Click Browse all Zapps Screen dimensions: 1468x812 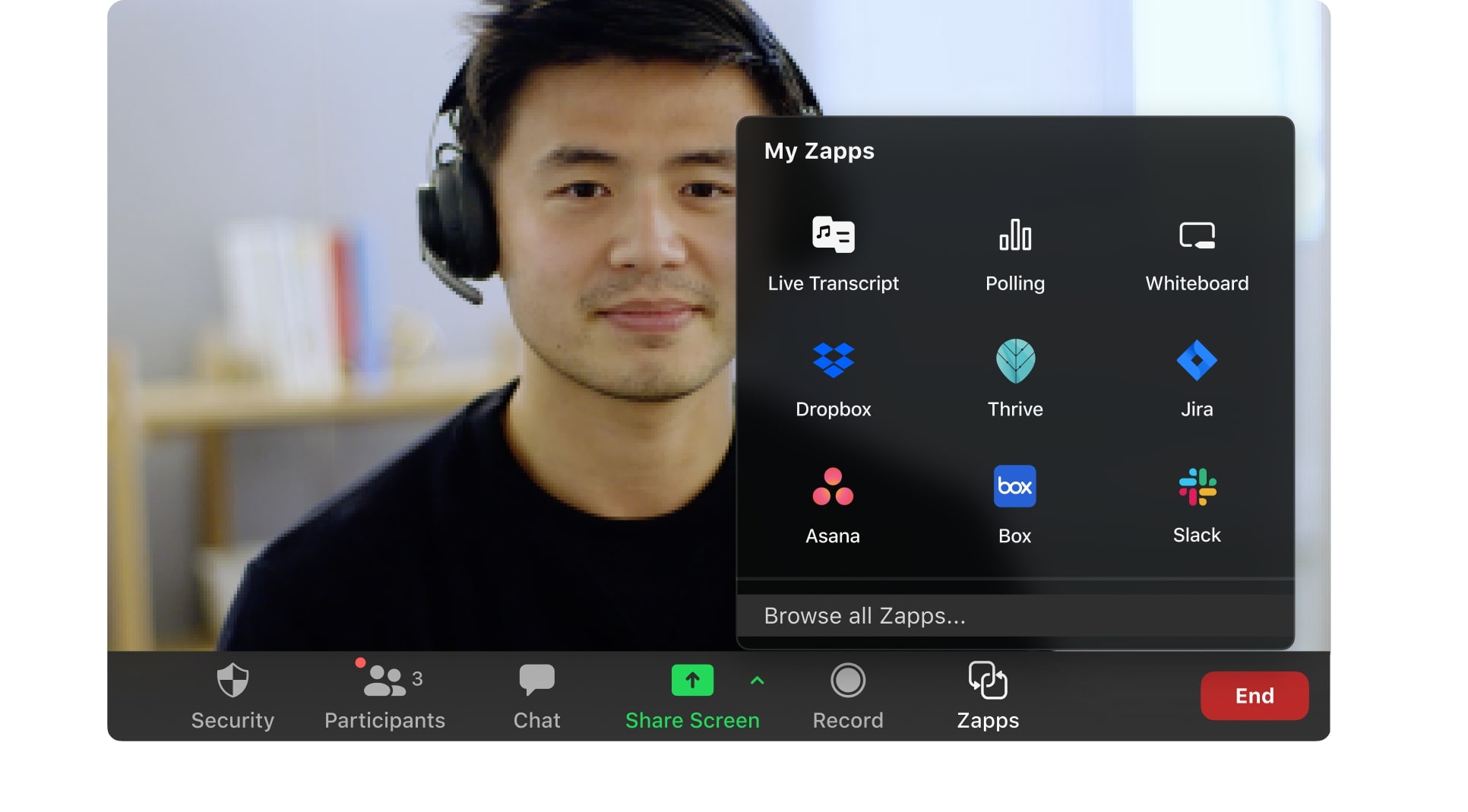coord(865,616)
